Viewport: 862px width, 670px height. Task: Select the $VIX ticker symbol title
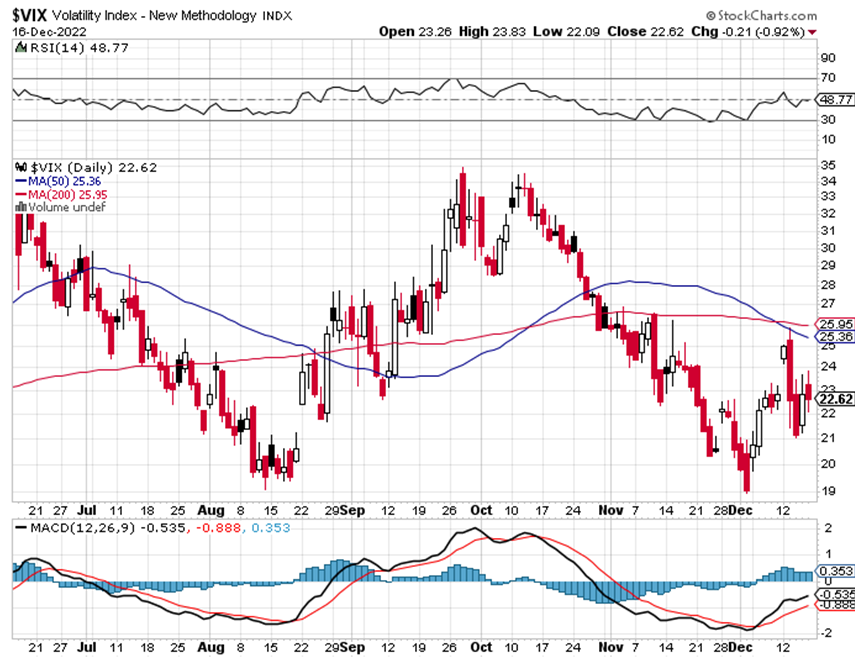[33, 15]
